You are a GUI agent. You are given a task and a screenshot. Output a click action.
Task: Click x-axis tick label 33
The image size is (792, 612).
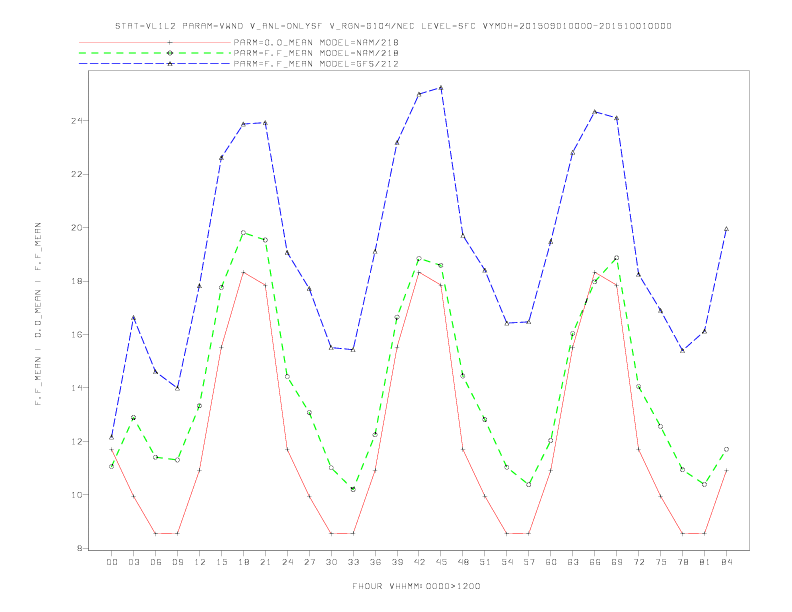pos(353,562)
